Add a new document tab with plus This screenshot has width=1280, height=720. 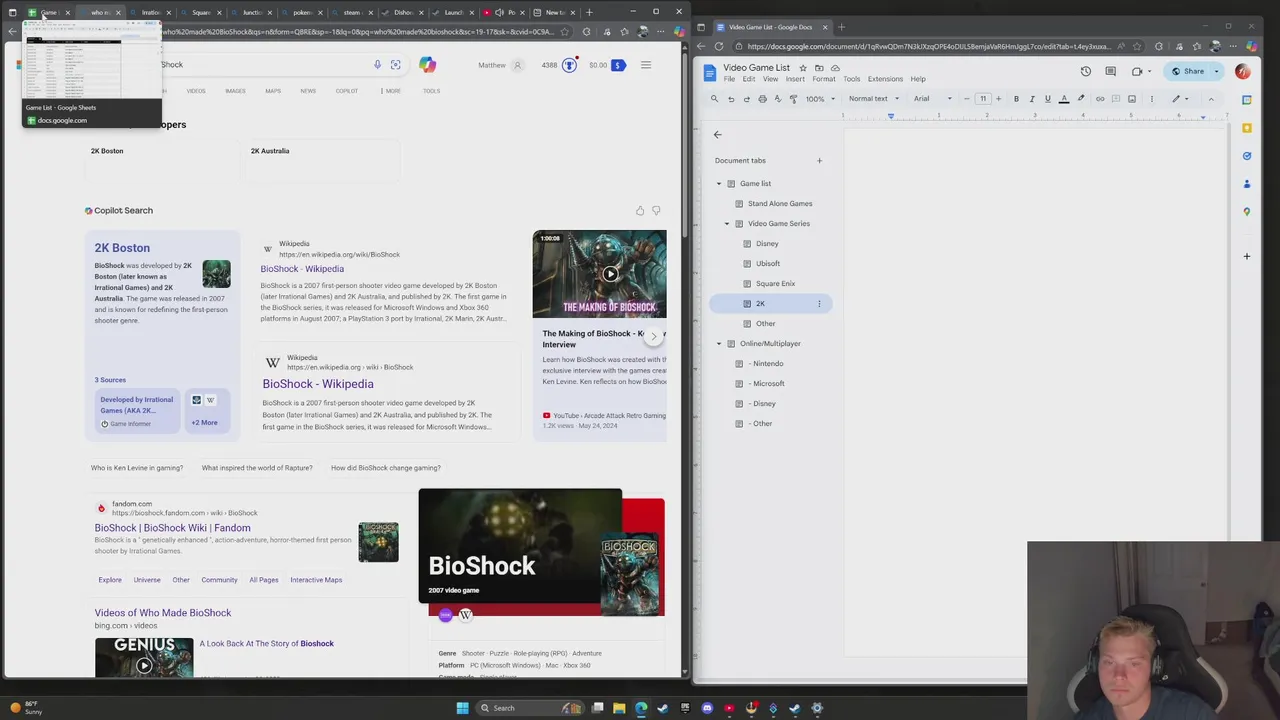tap(819, 160)
